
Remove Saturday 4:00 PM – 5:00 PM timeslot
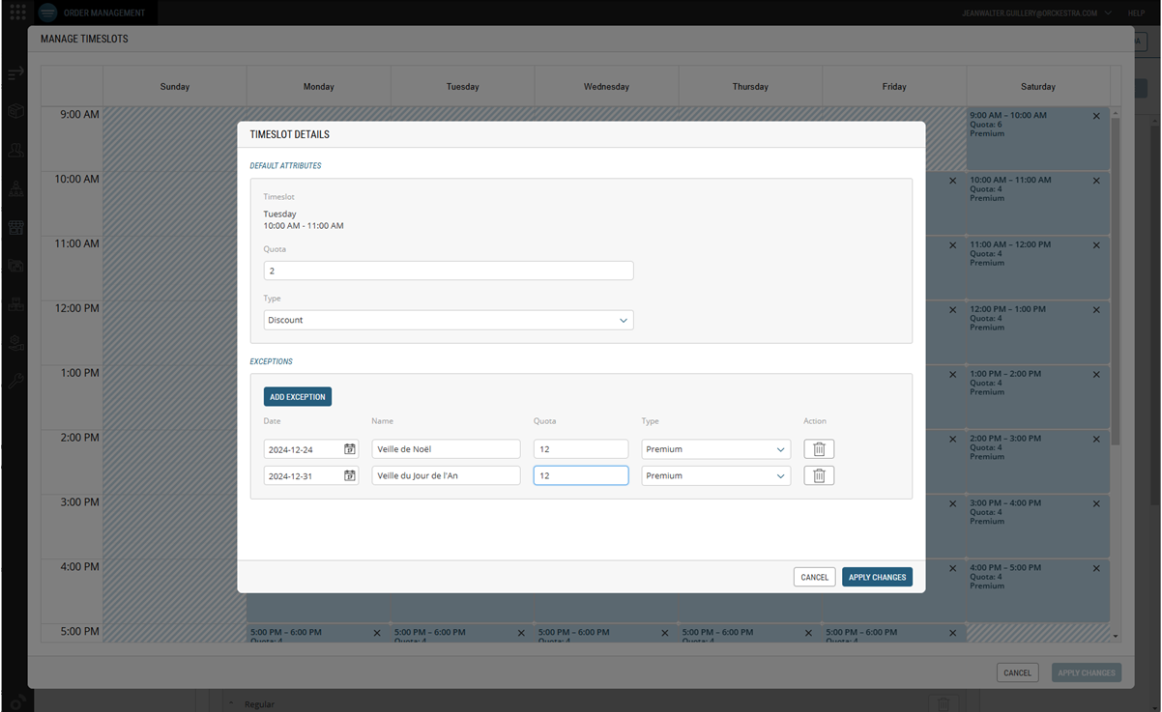(x=1096, y=569)
